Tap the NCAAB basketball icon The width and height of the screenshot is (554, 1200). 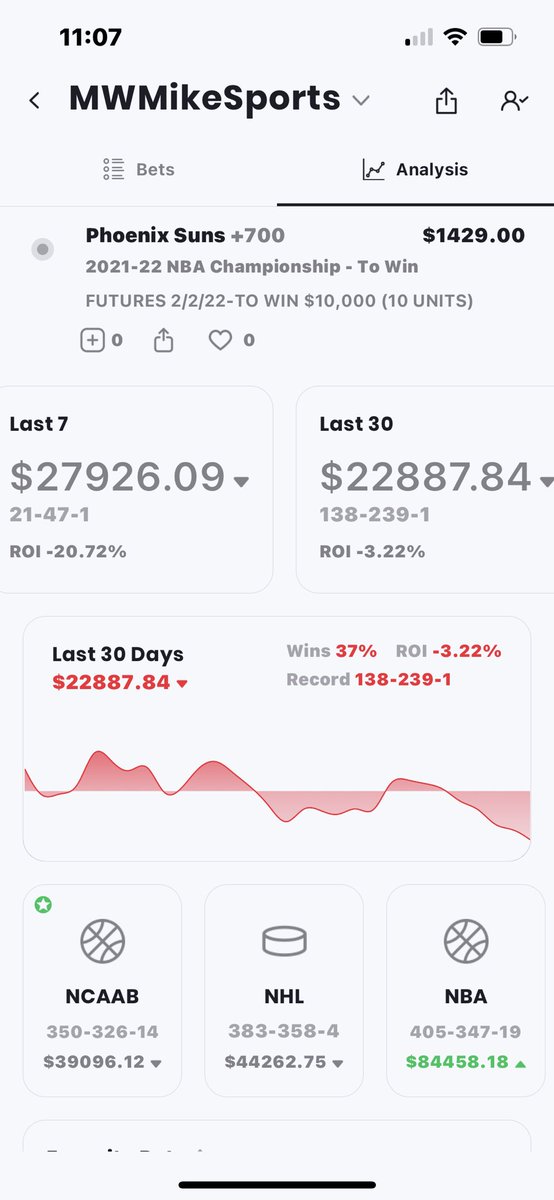coord(102,941)
